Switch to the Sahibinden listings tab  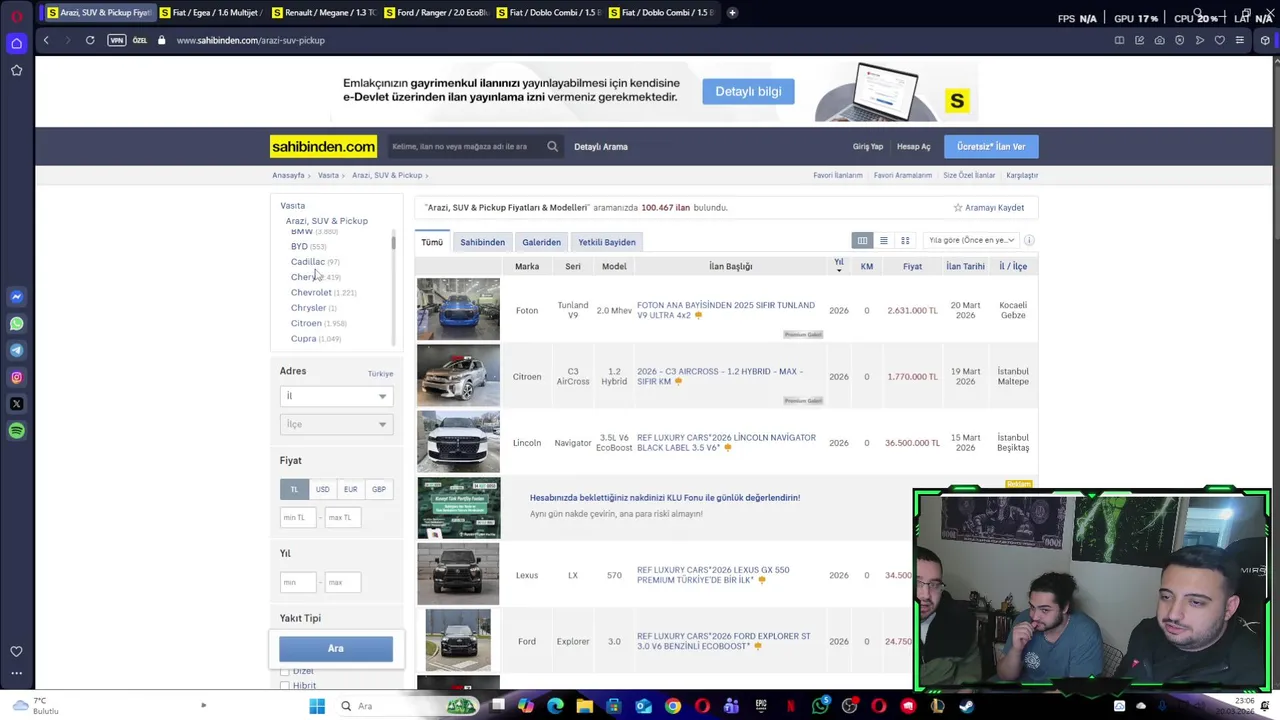click(x=482, y=242)
